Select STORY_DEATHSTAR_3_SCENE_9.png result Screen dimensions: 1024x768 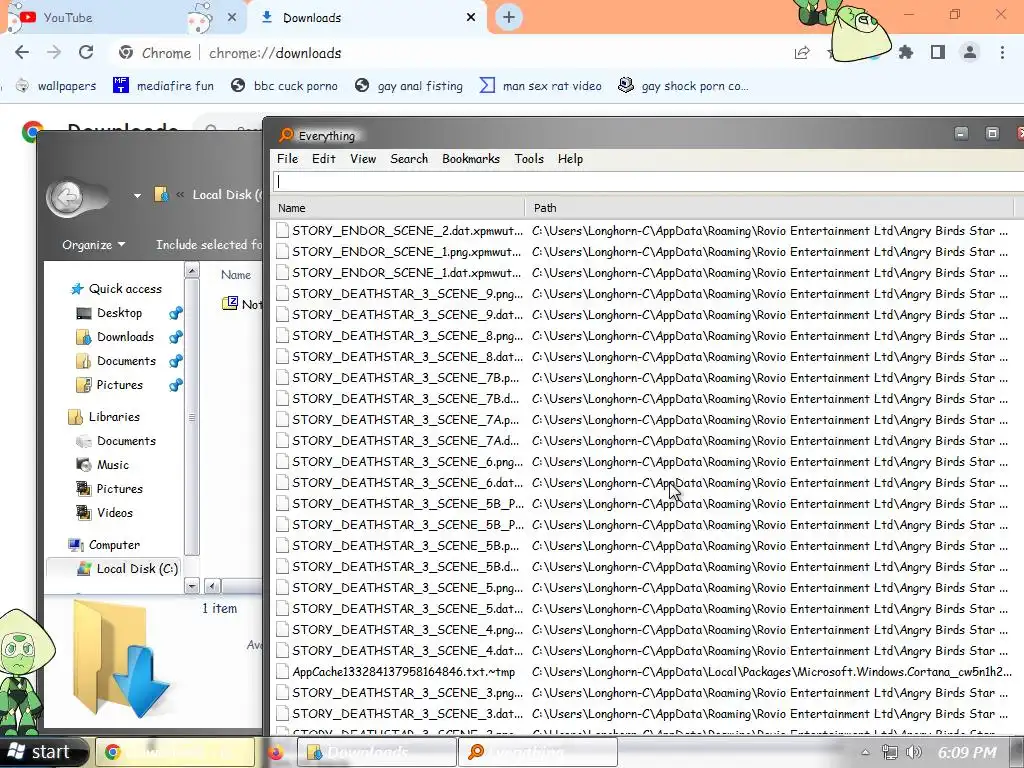(x=643, y=293)
